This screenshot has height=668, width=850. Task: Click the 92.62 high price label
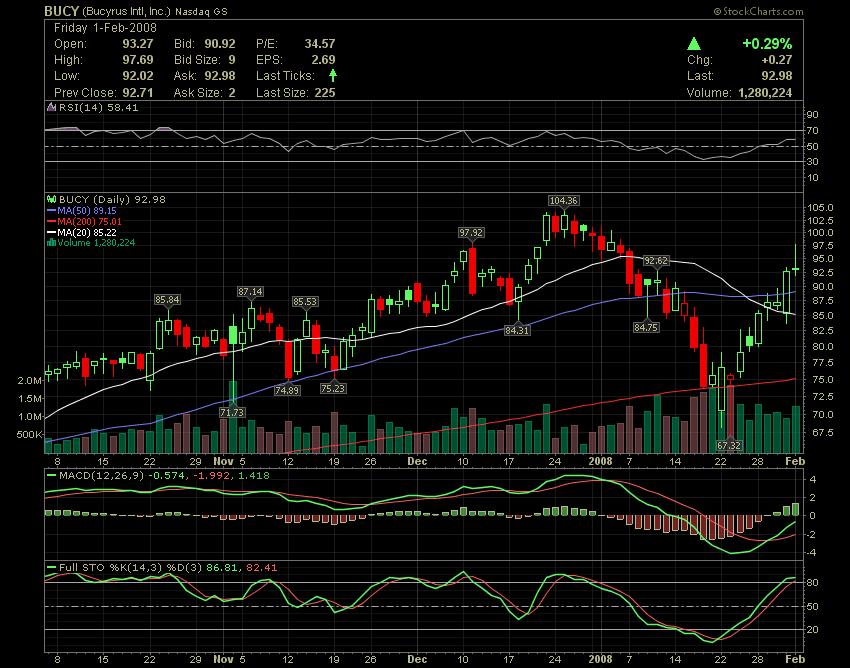click(656, 261)
